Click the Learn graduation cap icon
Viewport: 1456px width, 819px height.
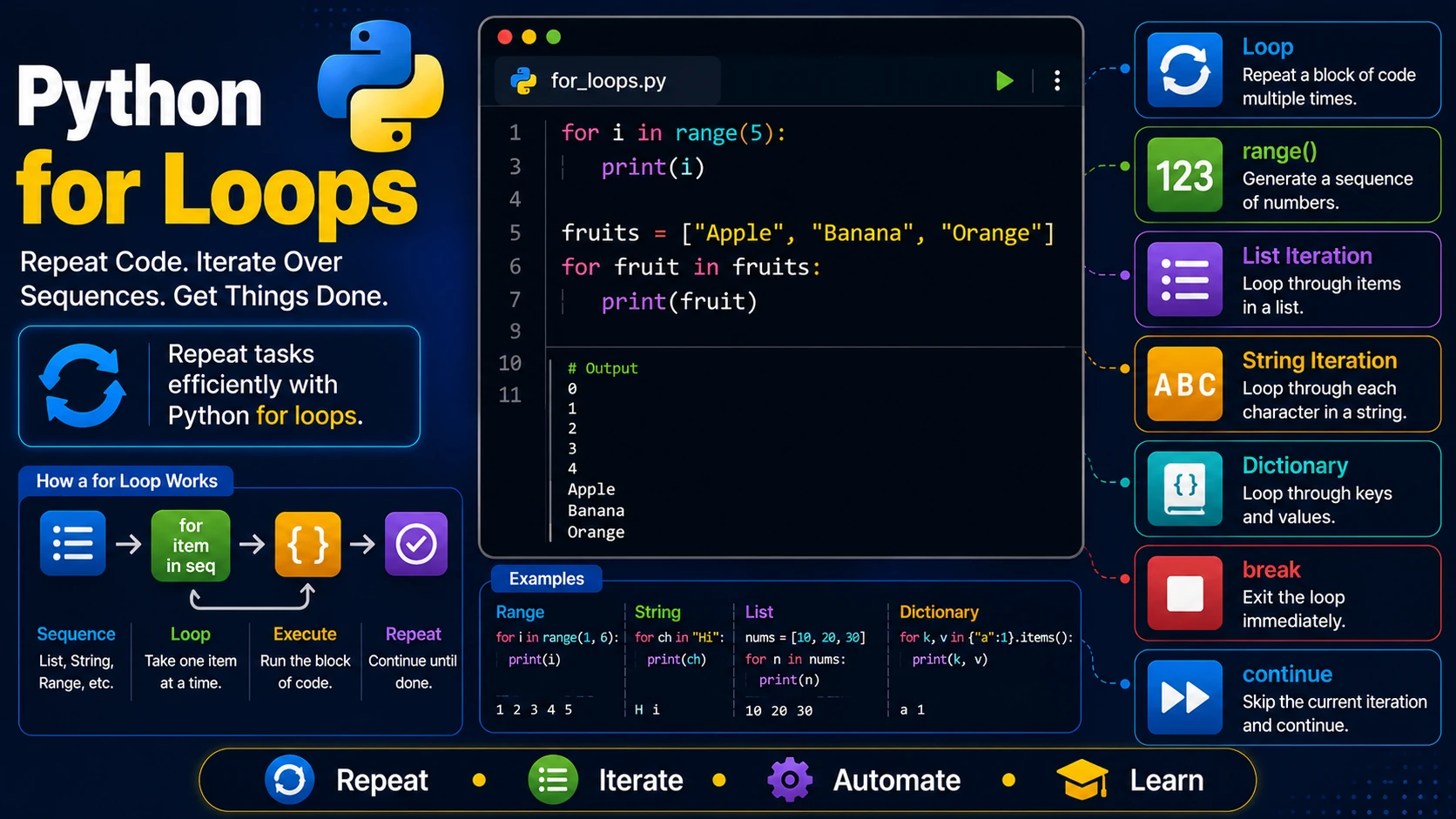1082,780
